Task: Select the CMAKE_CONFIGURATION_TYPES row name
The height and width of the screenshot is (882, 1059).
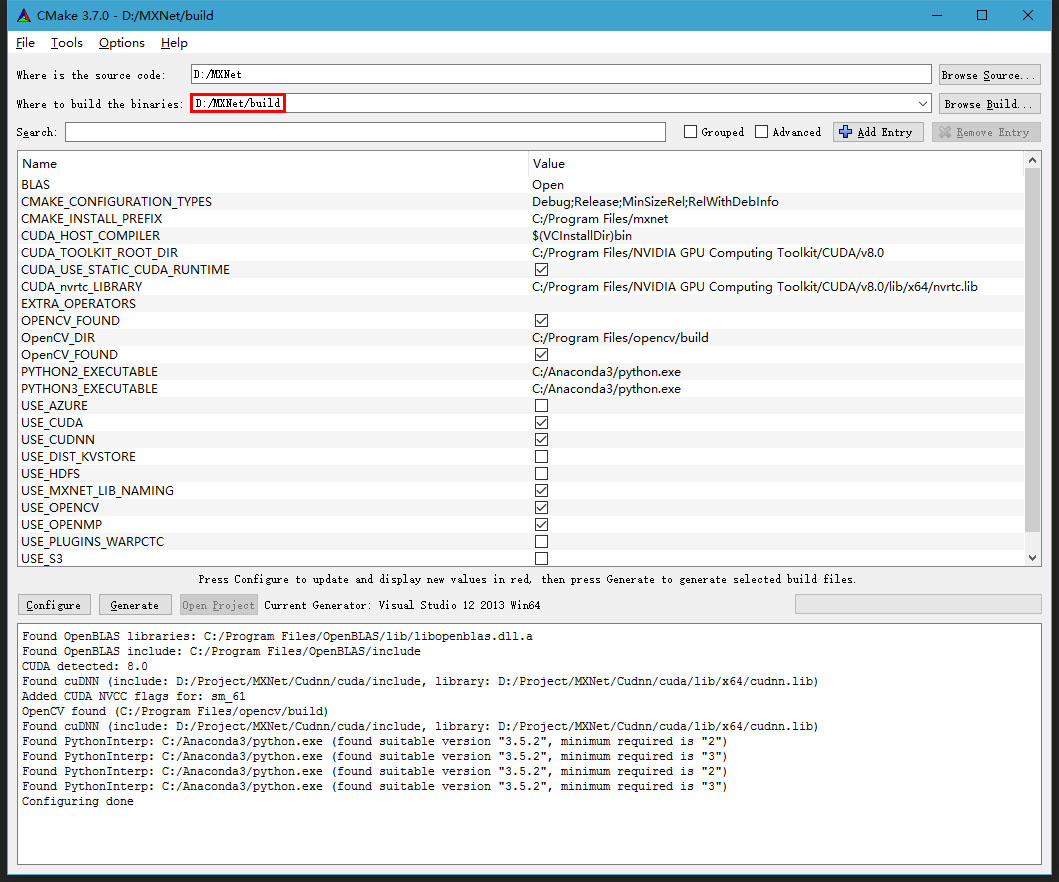Action: tap(116, 201)
